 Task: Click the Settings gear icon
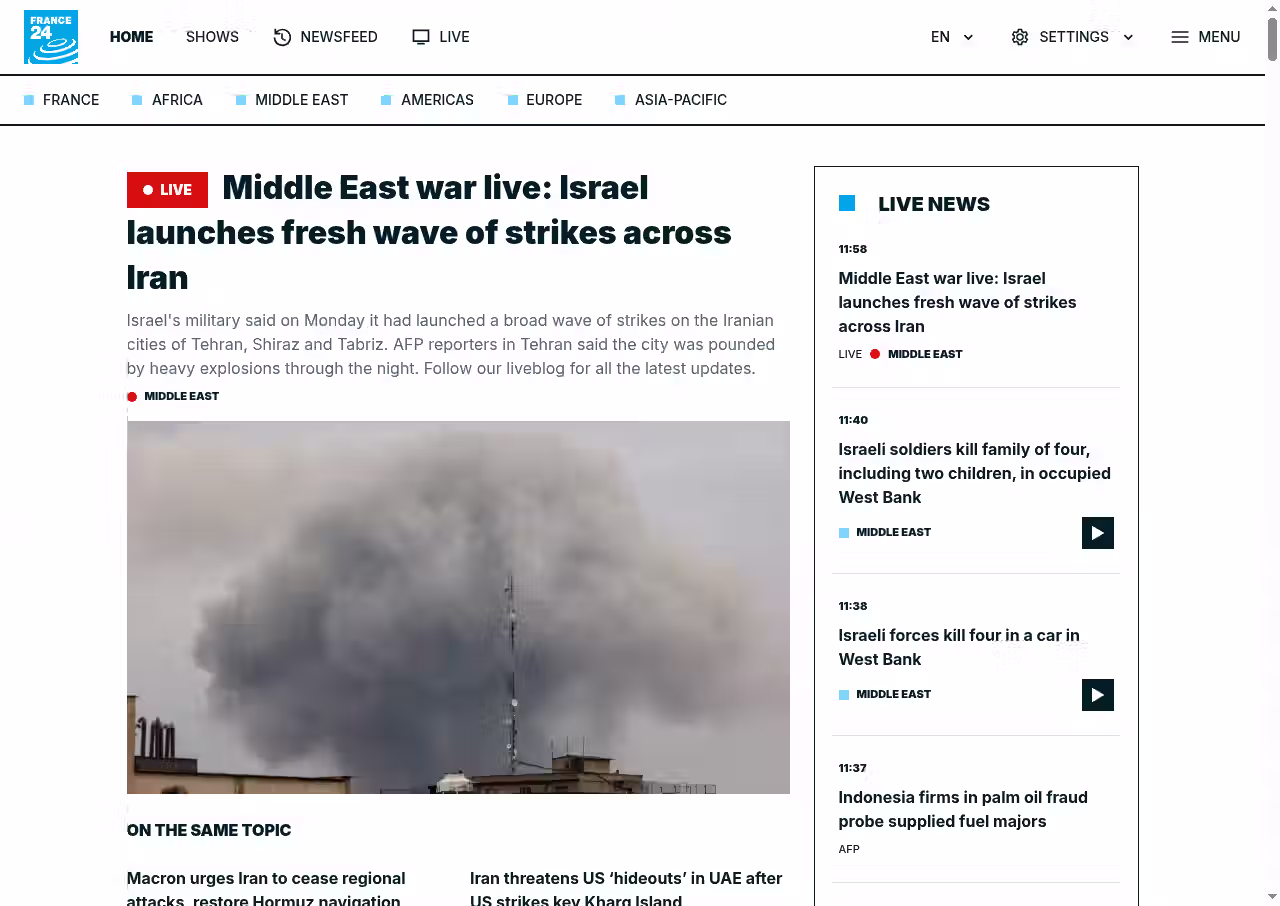(1020, 37)
